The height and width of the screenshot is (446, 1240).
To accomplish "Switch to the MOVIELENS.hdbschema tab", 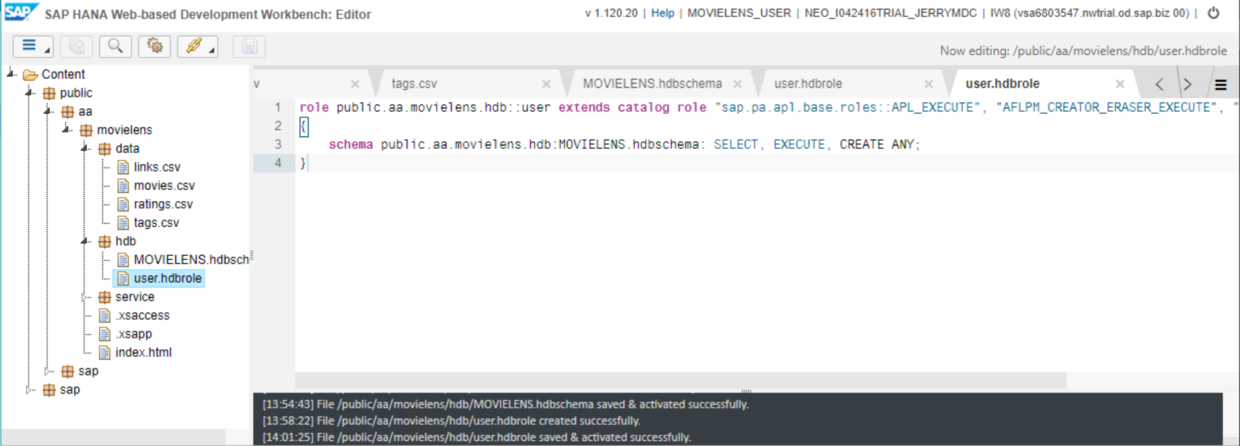I will [x=652, y=84].
